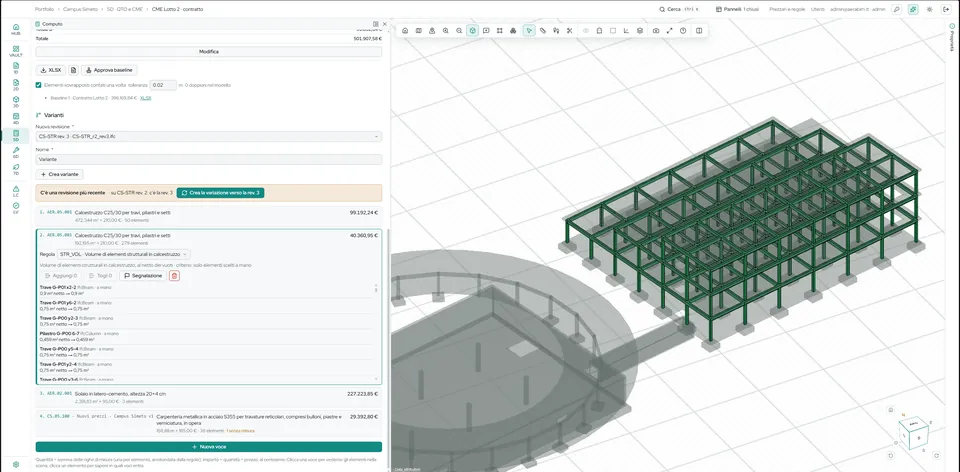The image size is (960, 472).
Task: Toggle the eye visibility icon in toolbar
Action: tap(586, 31)
